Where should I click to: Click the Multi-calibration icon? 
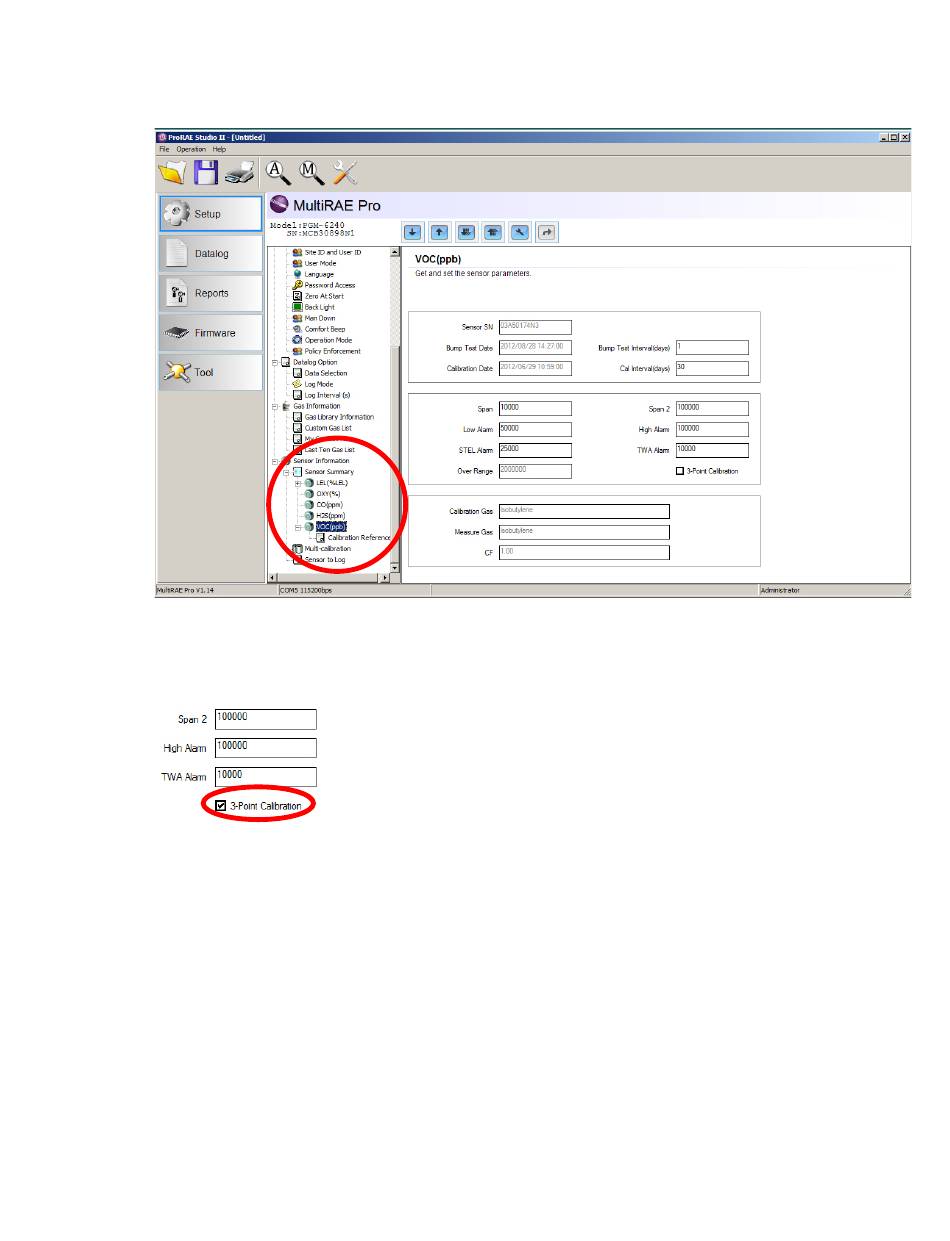pyautogui.click(x=297, y=549)
